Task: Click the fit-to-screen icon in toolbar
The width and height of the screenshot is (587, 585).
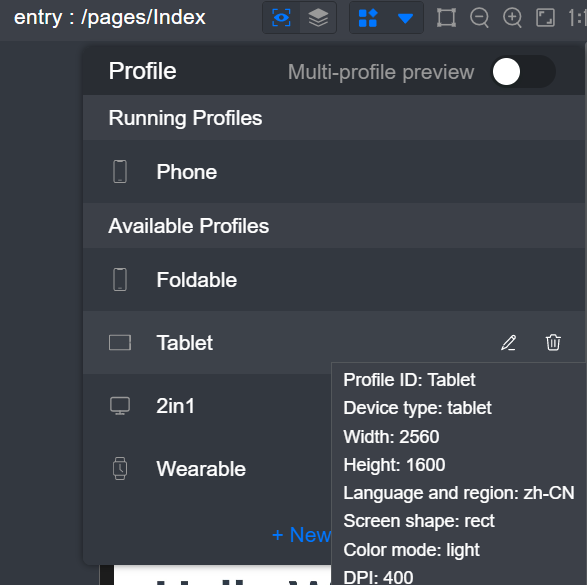Action: click(x=545, y=18)
